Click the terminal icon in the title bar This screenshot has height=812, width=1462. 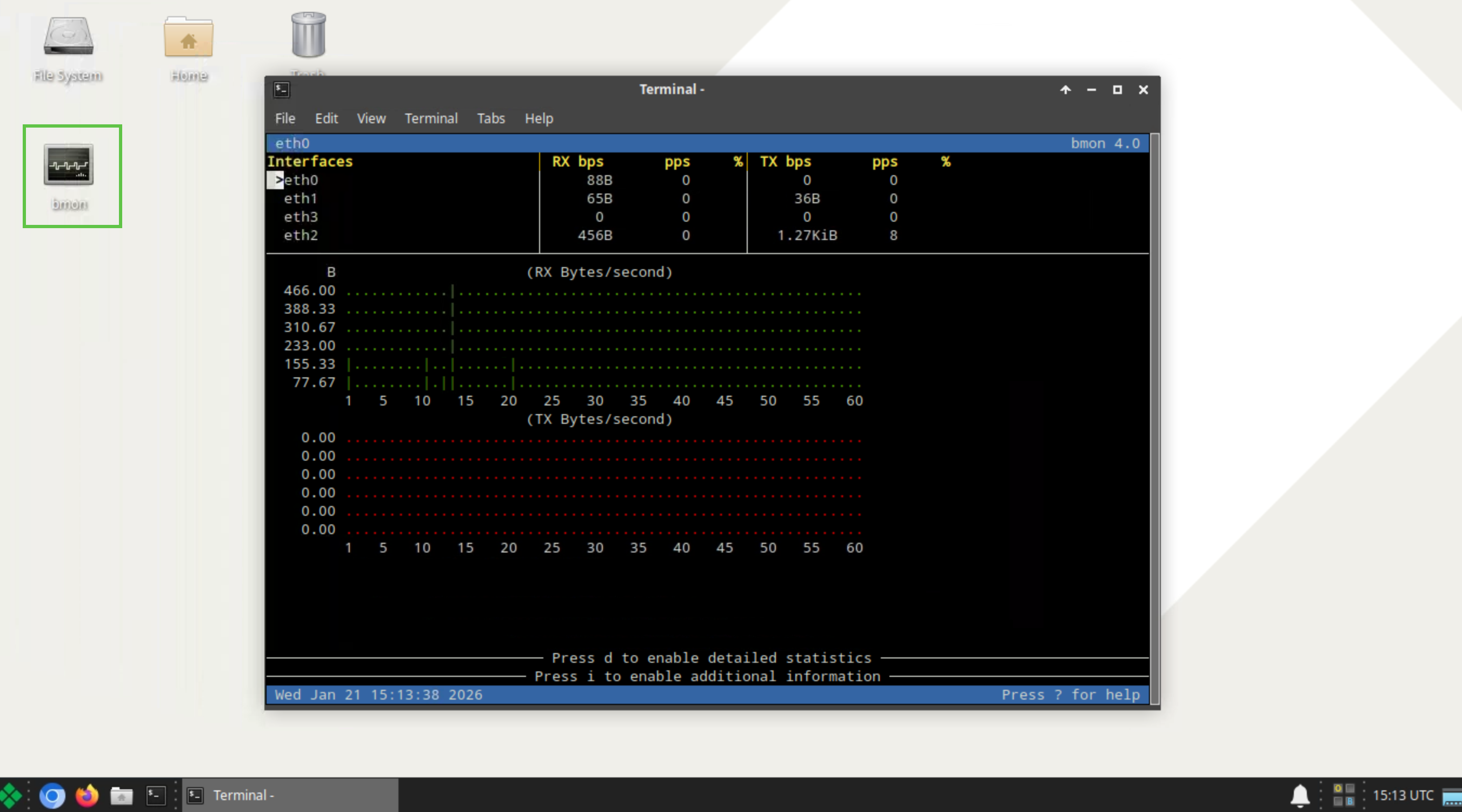pyautogui.click(x=282, y=89)
